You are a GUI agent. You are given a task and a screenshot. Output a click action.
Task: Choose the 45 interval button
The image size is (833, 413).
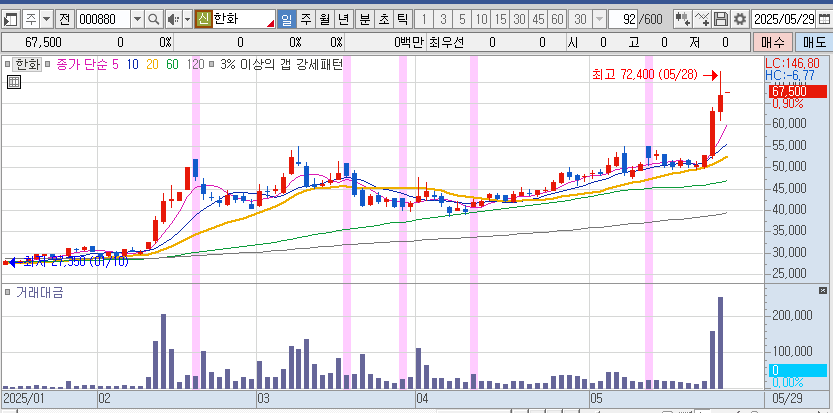538,20
